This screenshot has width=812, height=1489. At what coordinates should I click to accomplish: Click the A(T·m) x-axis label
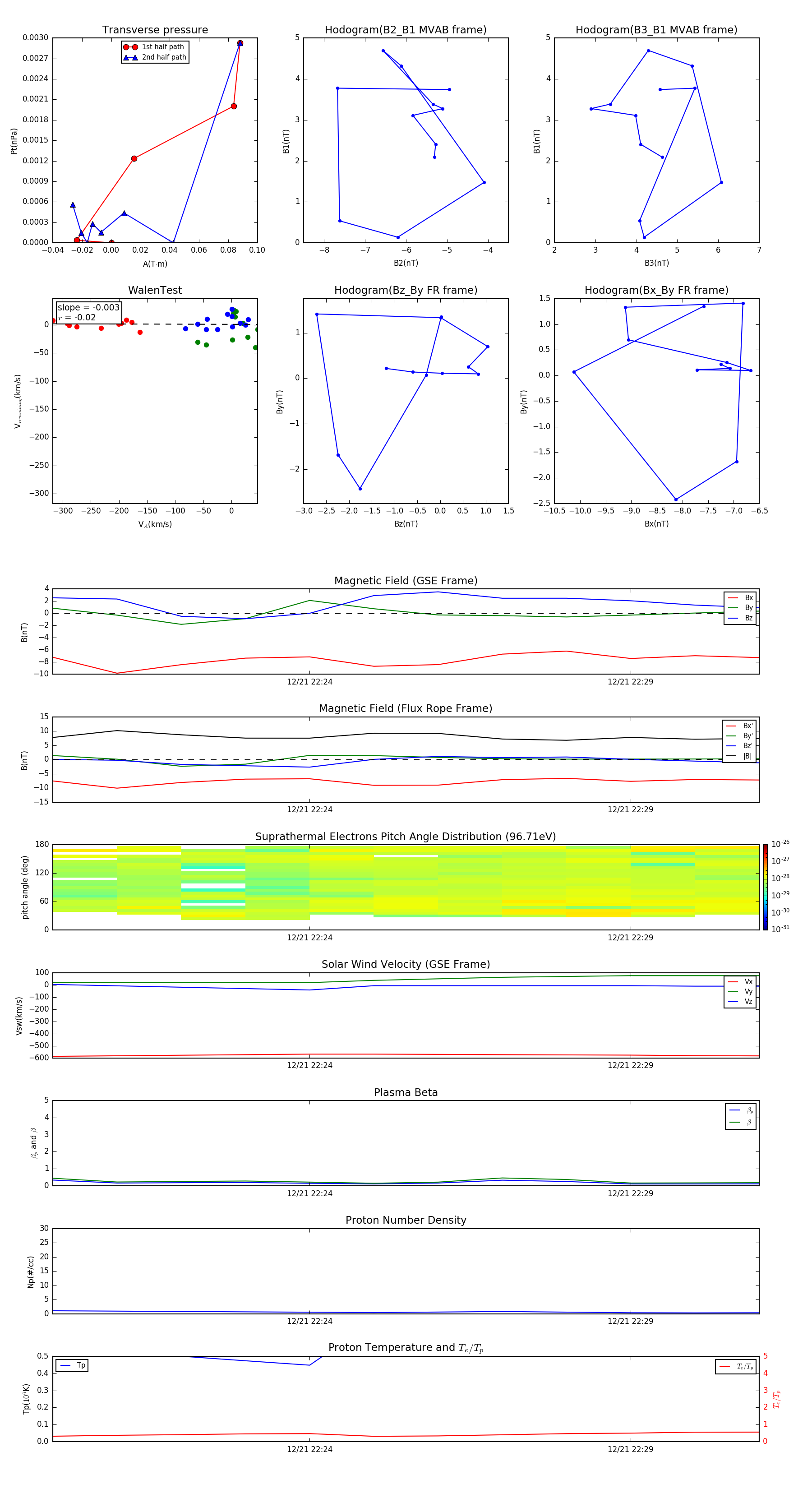pos(155,264)
